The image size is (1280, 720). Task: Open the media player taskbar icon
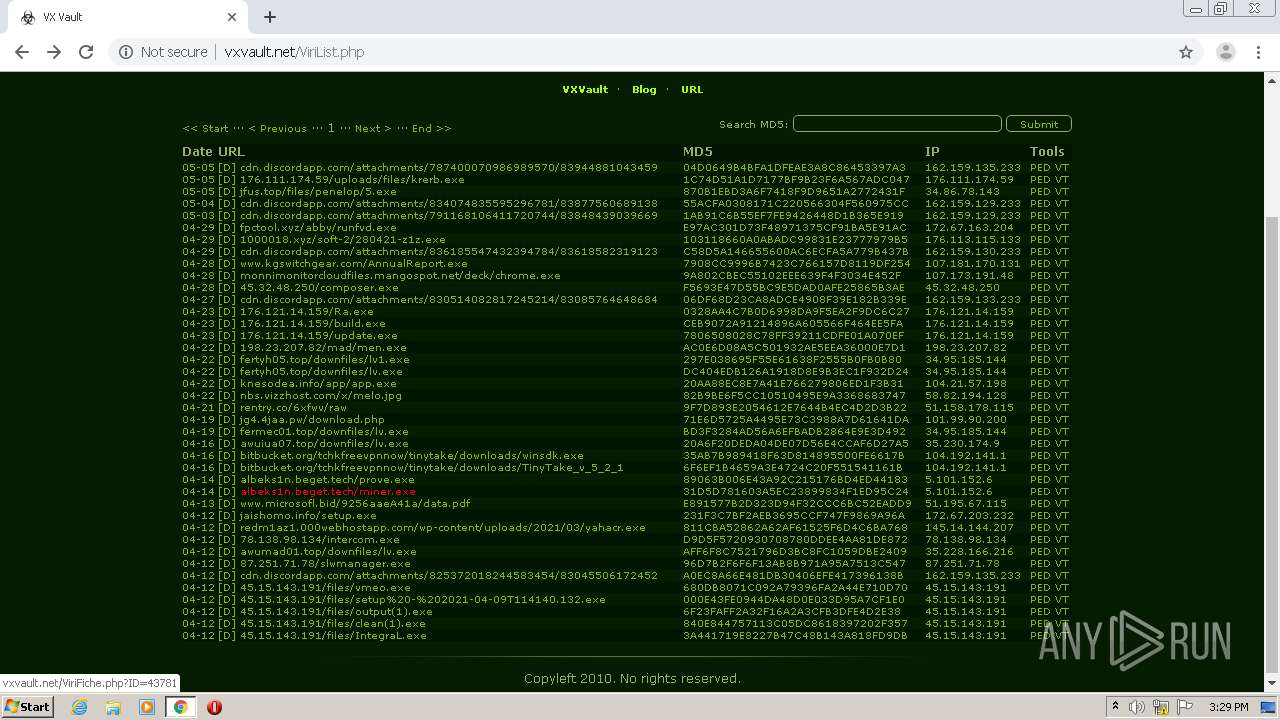(147, 707)
